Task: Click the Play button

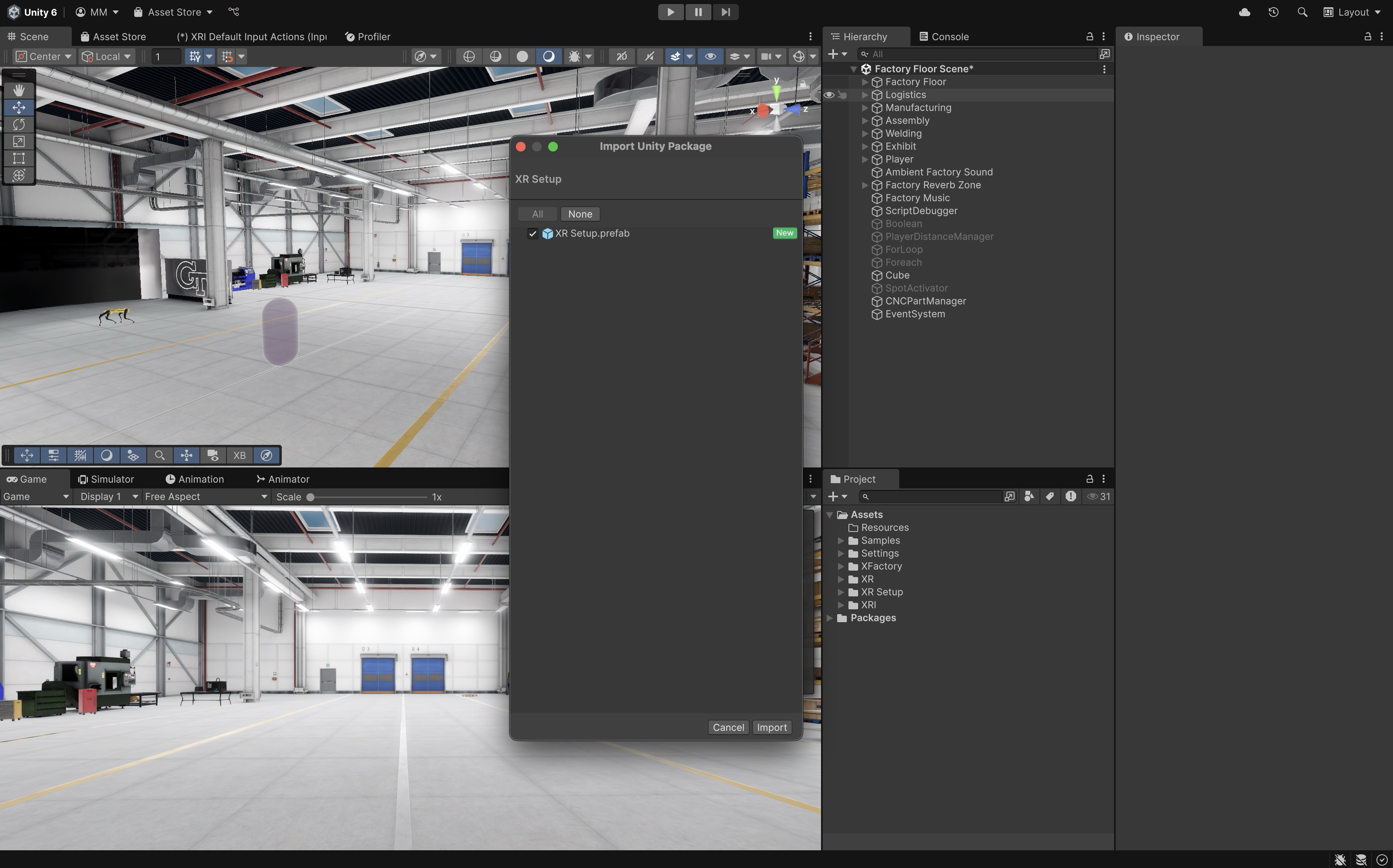Action: (x=670, y=12)
